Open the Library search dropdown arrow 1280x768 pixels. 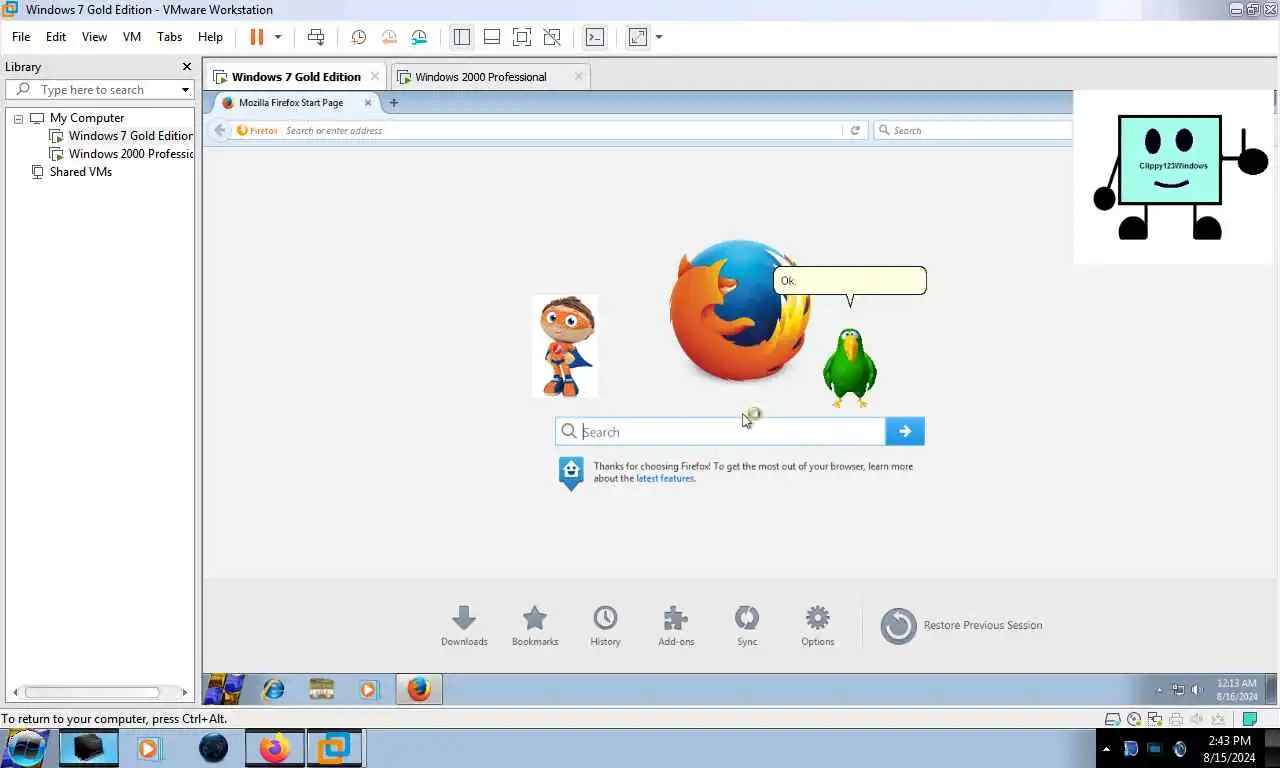click(185, 90)
